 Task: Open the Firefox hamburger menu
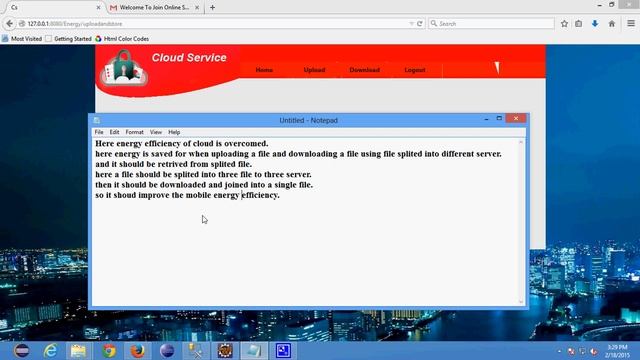coord(631,24)
